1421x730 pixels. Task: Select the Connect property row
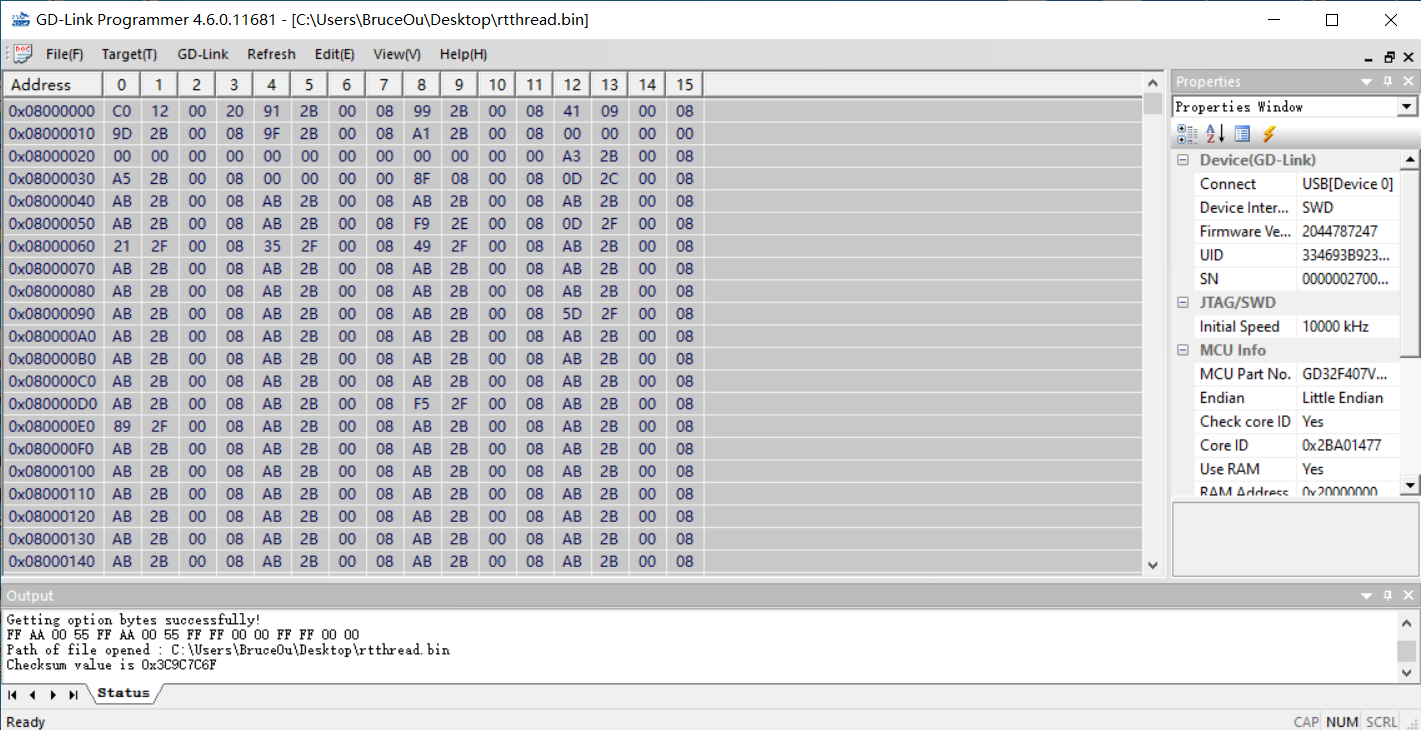point(1297,184)
